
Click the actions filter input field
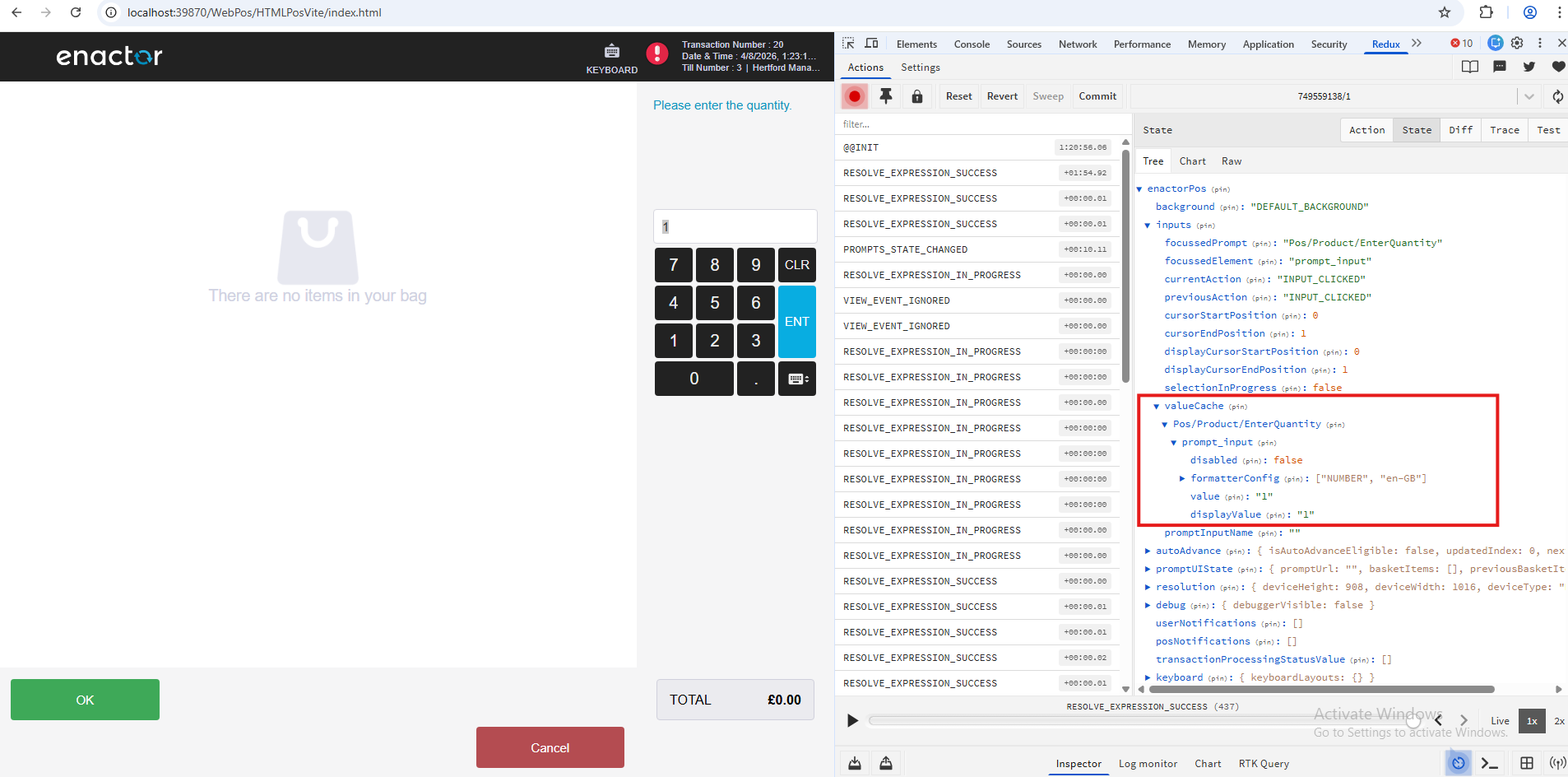coord(979,124)
